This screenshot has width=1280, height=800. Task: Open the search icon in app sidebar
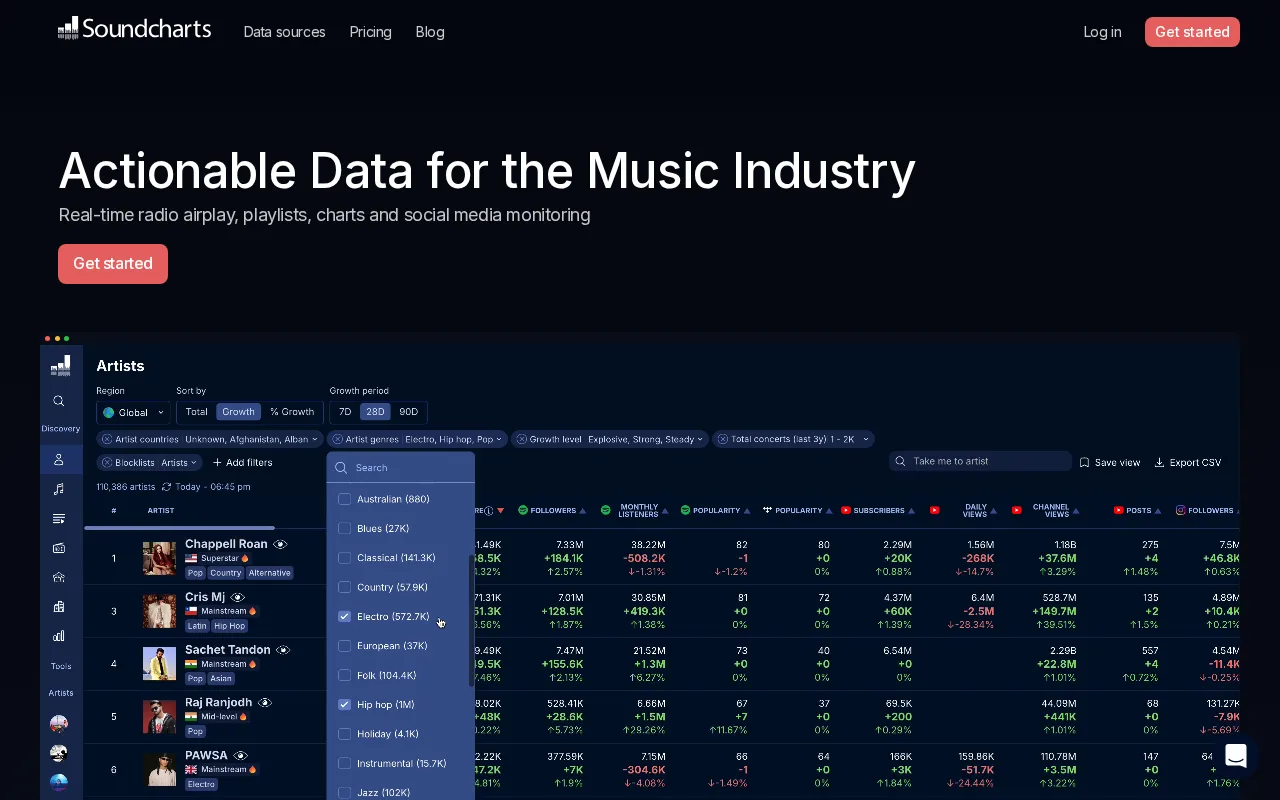(59, 401)
